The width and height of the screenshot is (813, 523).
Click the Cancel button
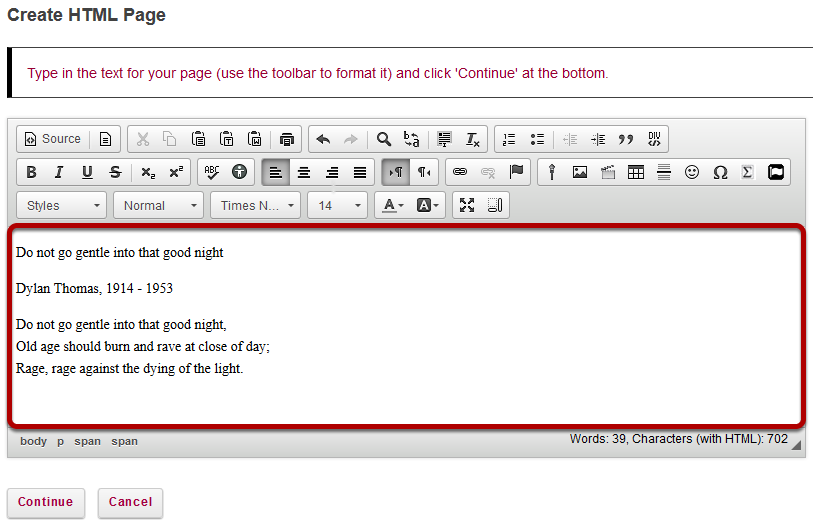coord(131,502)
